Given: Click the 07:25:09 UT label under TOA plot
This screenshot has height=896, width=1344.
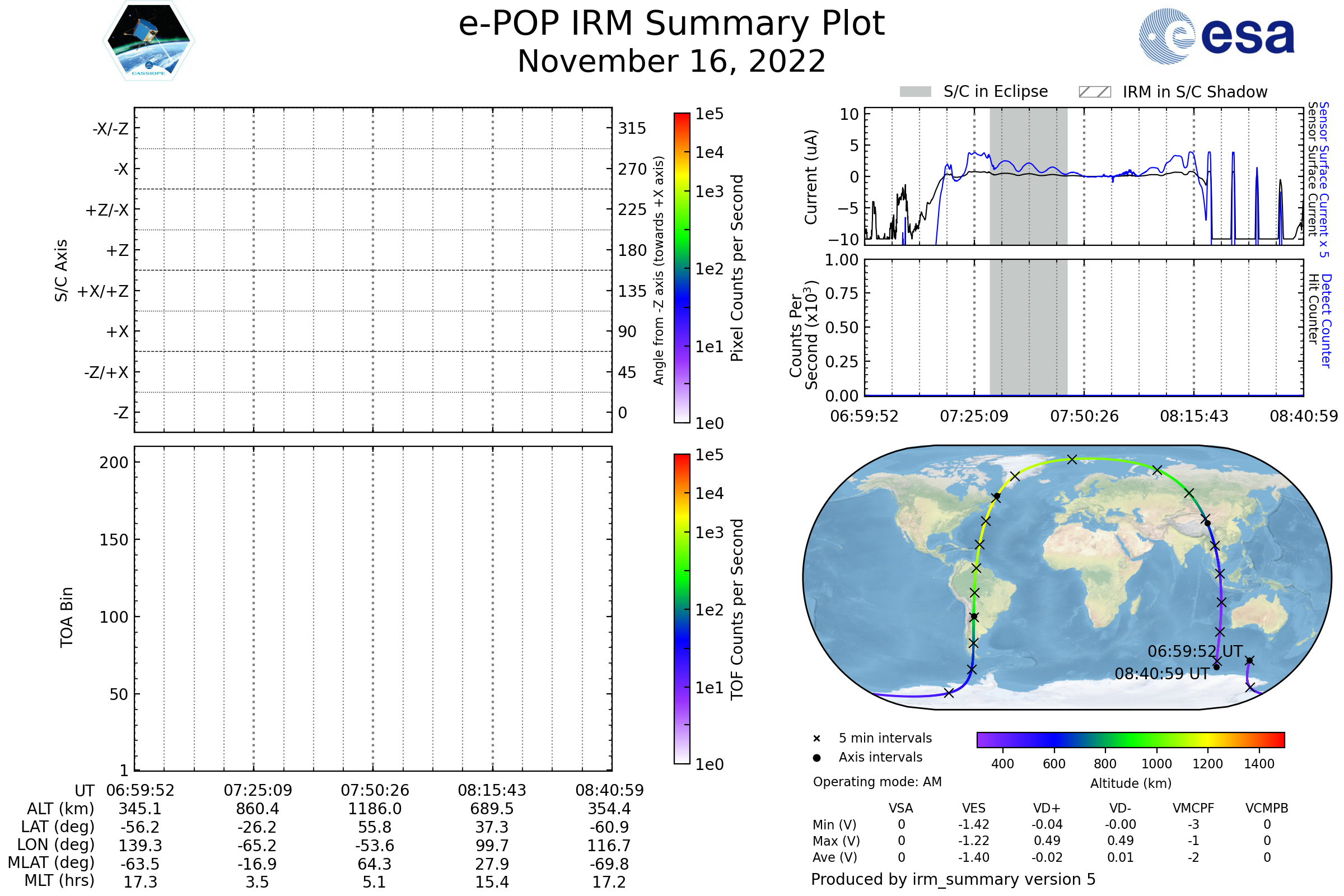Looking at the screenshot, I should point(258,790).
